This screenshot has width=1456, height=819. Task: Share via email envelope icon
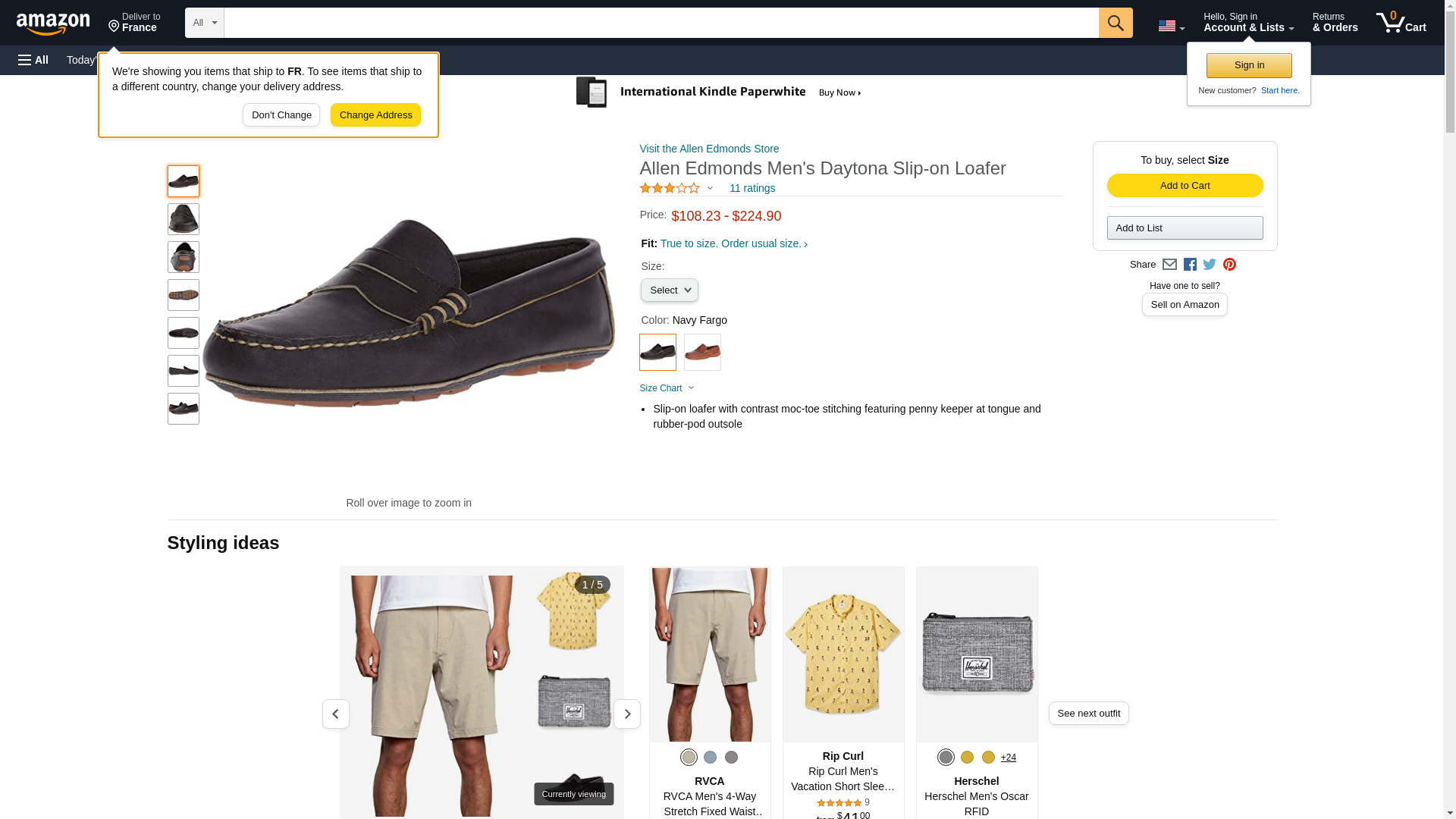(1169, 265)
